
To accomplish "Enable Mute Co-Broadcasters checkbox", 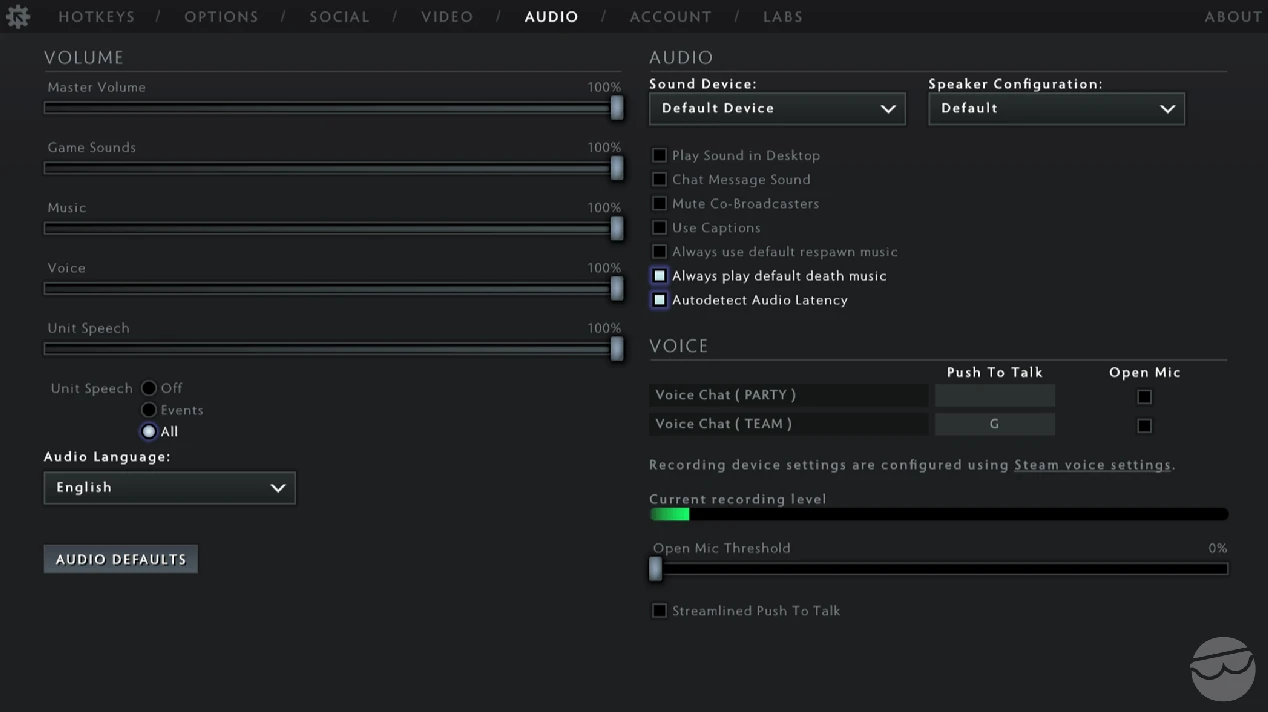I will (x=659, y=203).
